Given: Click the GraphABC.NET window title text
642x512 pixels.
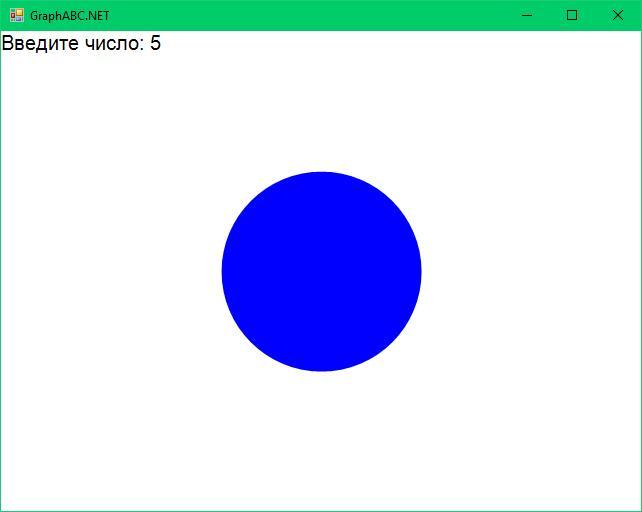Looking at the screenshot, I should point(70,16).
